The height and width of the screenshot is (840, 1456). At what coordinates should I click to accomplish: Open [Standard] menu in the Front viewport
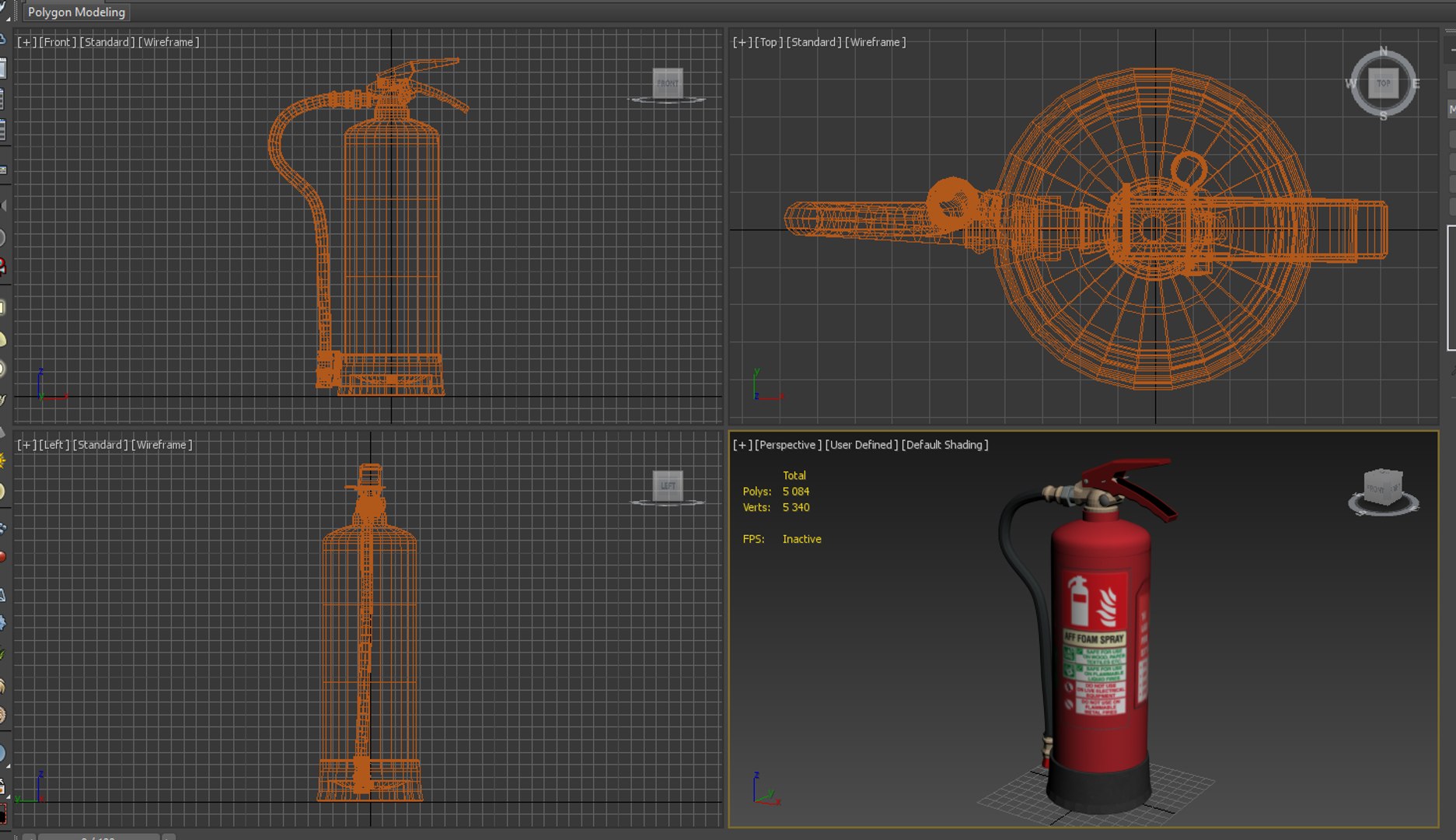coord(107,42)
